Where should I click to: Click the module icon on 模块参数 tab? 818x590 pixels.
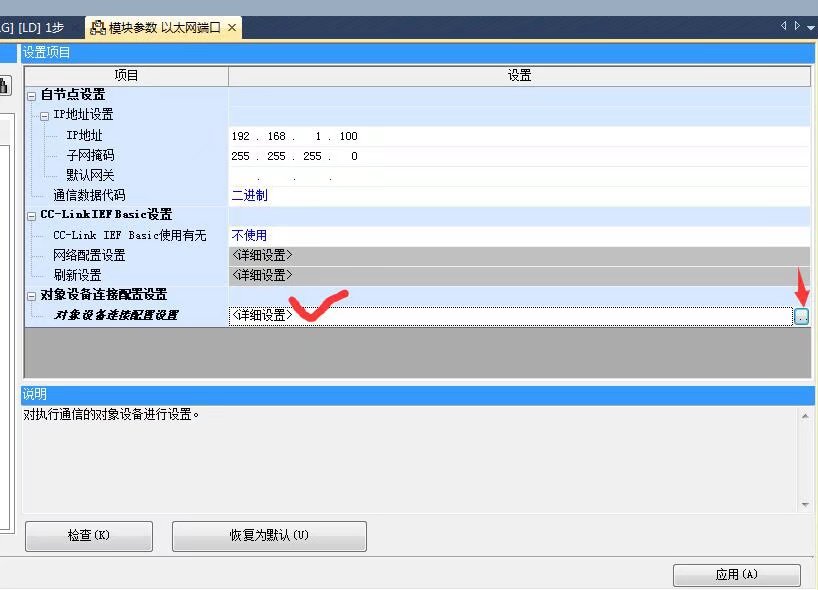point(98,28)
